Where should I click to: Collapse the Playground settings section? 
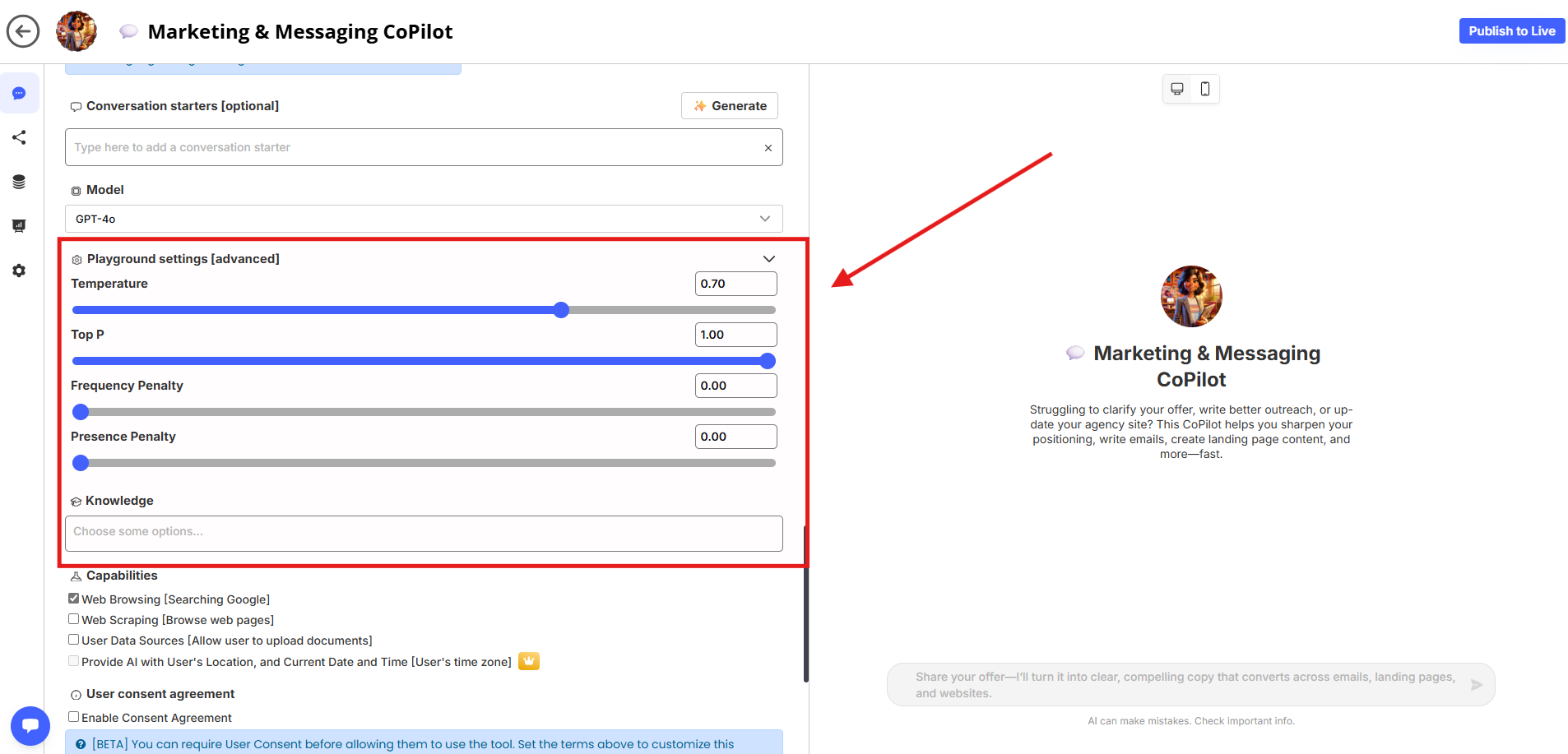(768, 259)
